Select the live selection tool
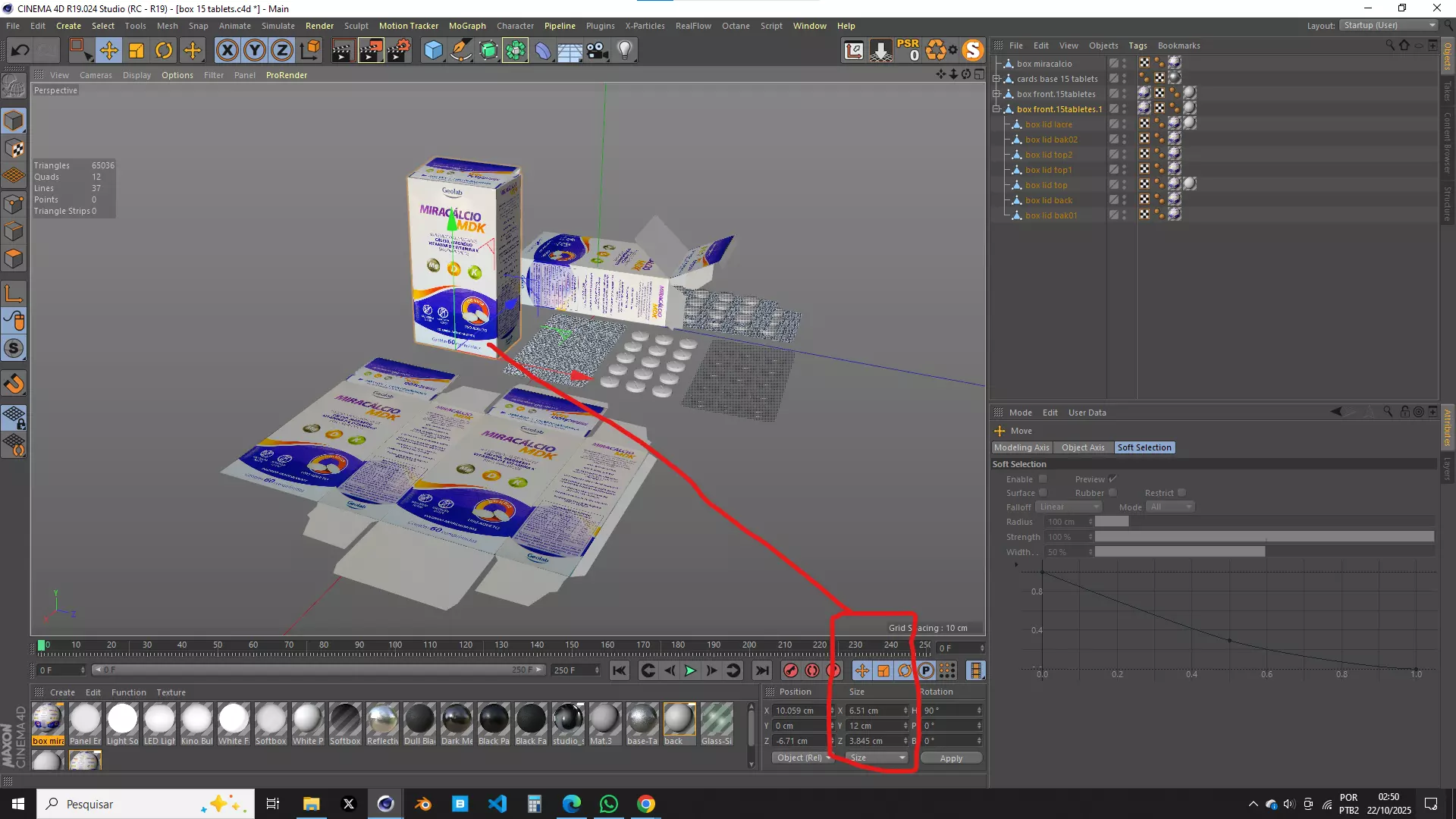The image size is (1456, 819). coord(80,51)
